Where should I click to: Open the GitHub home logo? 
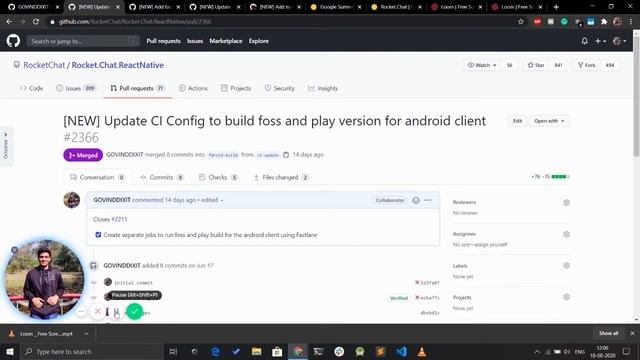13,41
